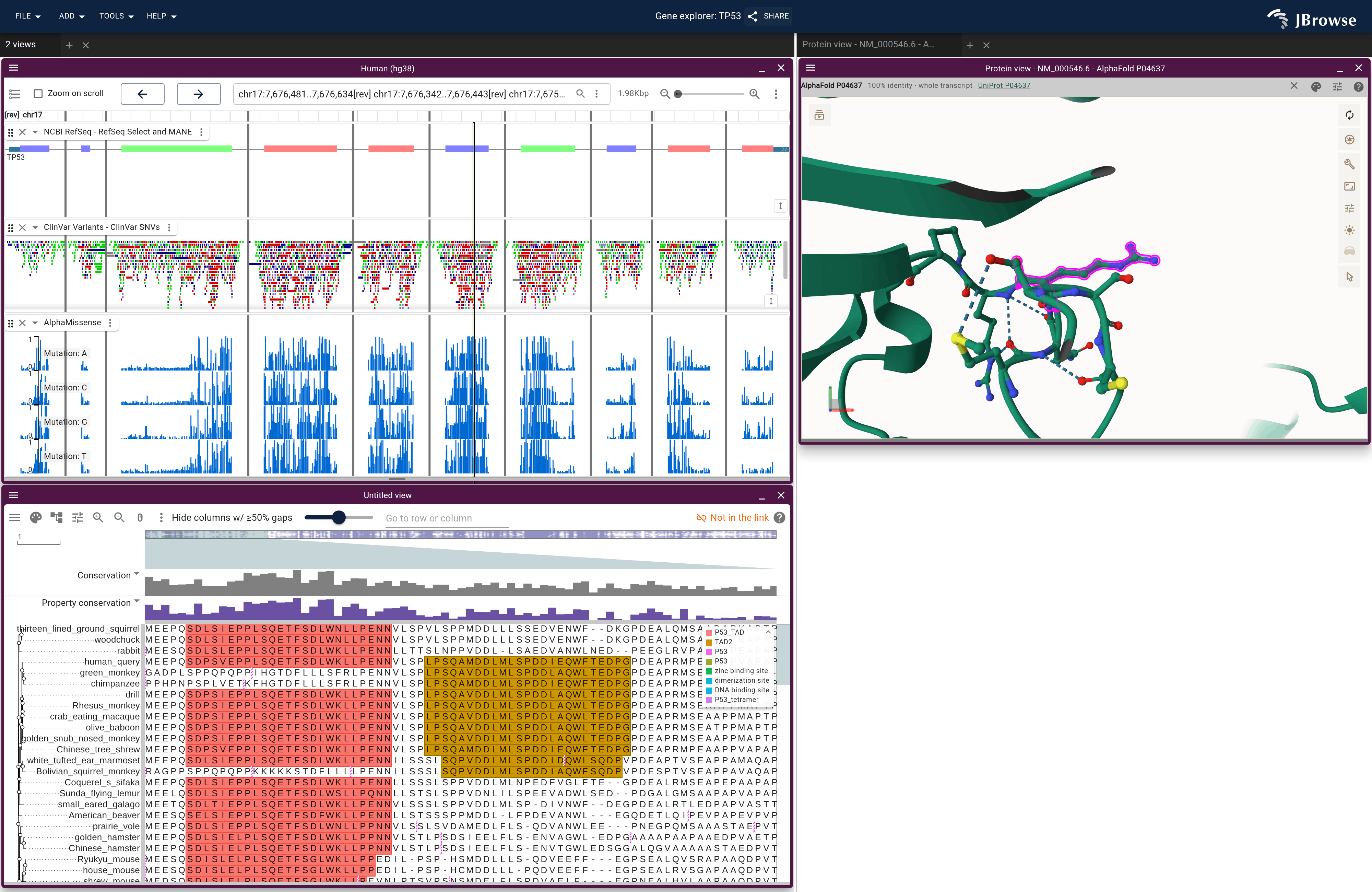Toggle the 3D viewer selection mode cursor
The width and height of the screenshot is (1372, 892).
1349,277
